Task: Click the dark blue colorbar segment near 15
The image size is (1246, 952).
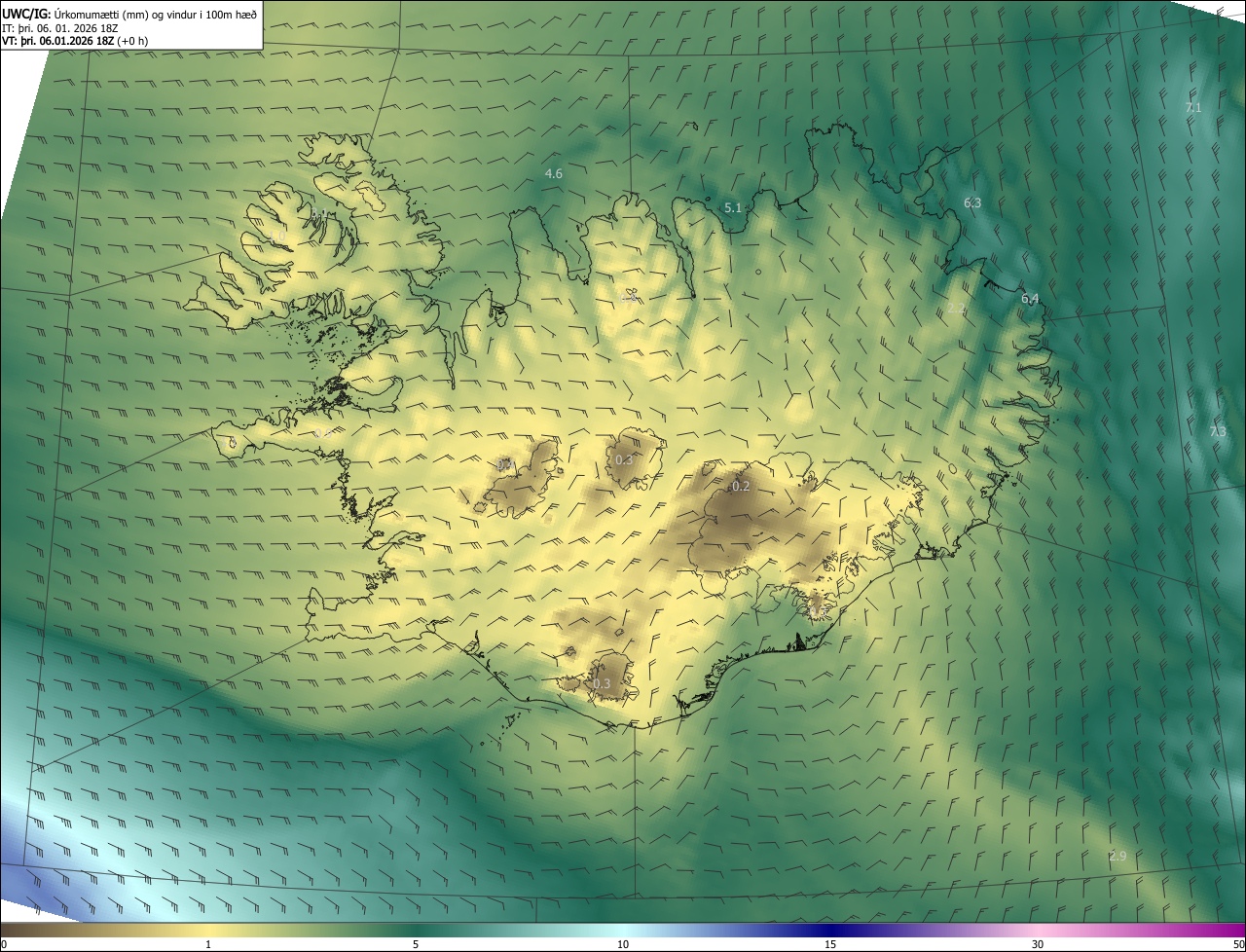Action: click(830, 931)
